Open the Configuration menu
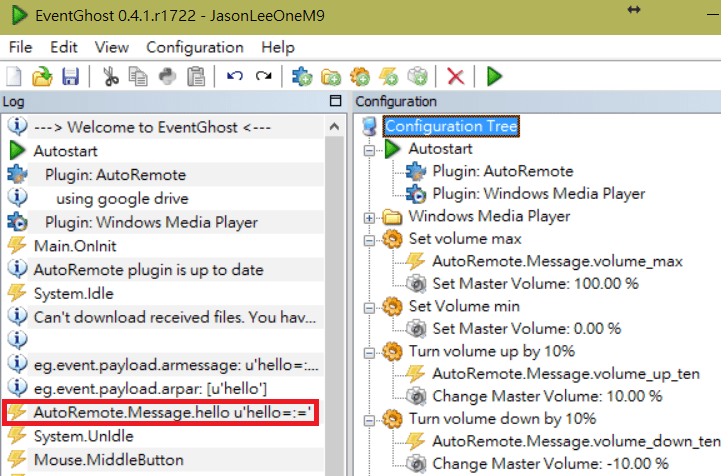721x476 pixels. coord(194,47)
